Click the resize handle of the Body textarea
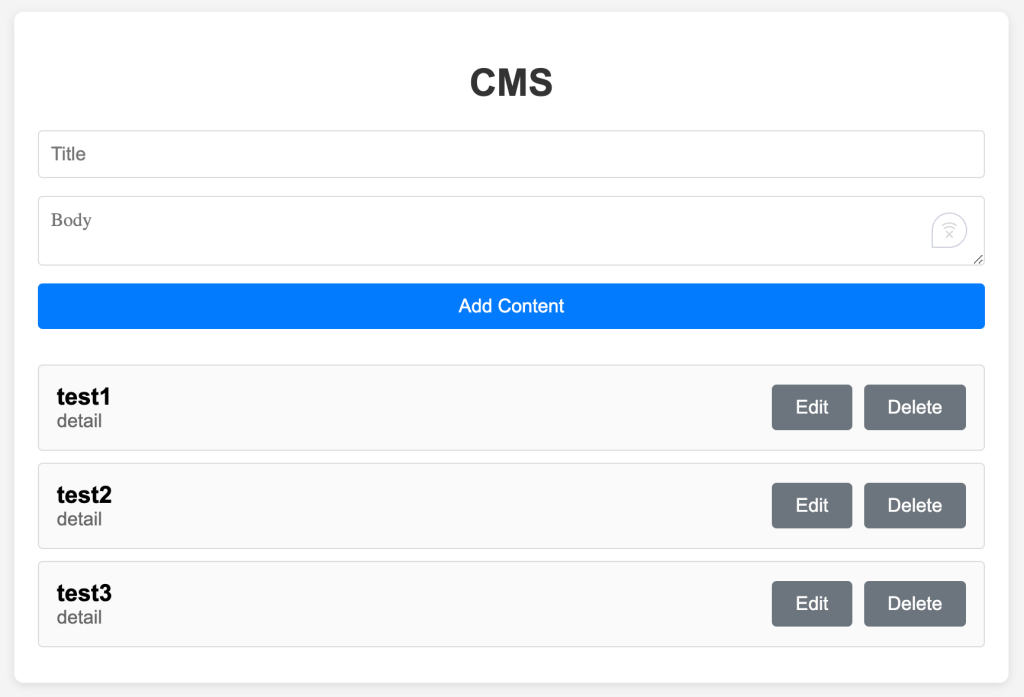This screenshot has height=697, width=1024. tap(978, 259)
